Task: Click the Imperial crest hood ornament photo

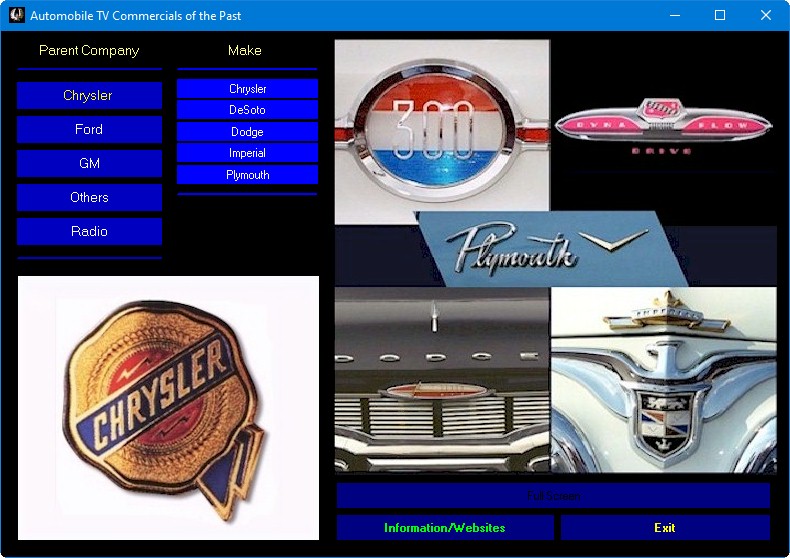Action: (x=664, y=380)
